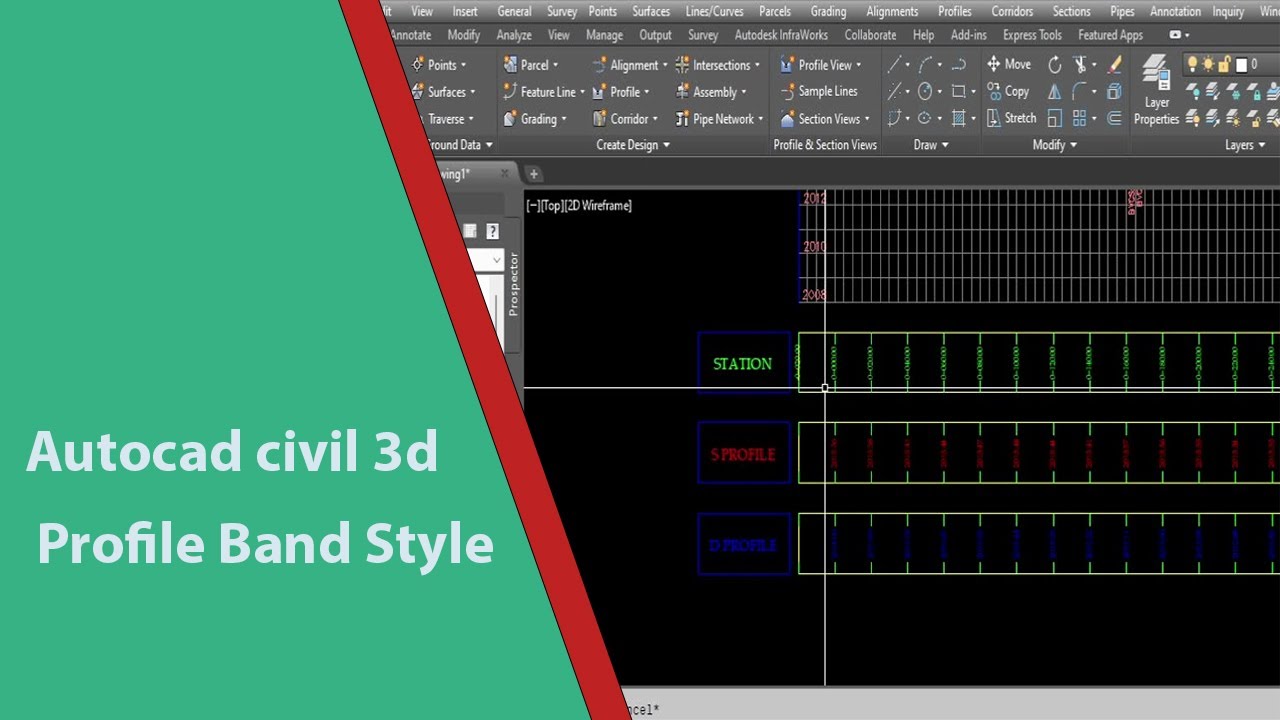This screenshot has width=1280, height=720.
Task: Switch to the Analyze ribbon tab
Action: coord(514,35)
